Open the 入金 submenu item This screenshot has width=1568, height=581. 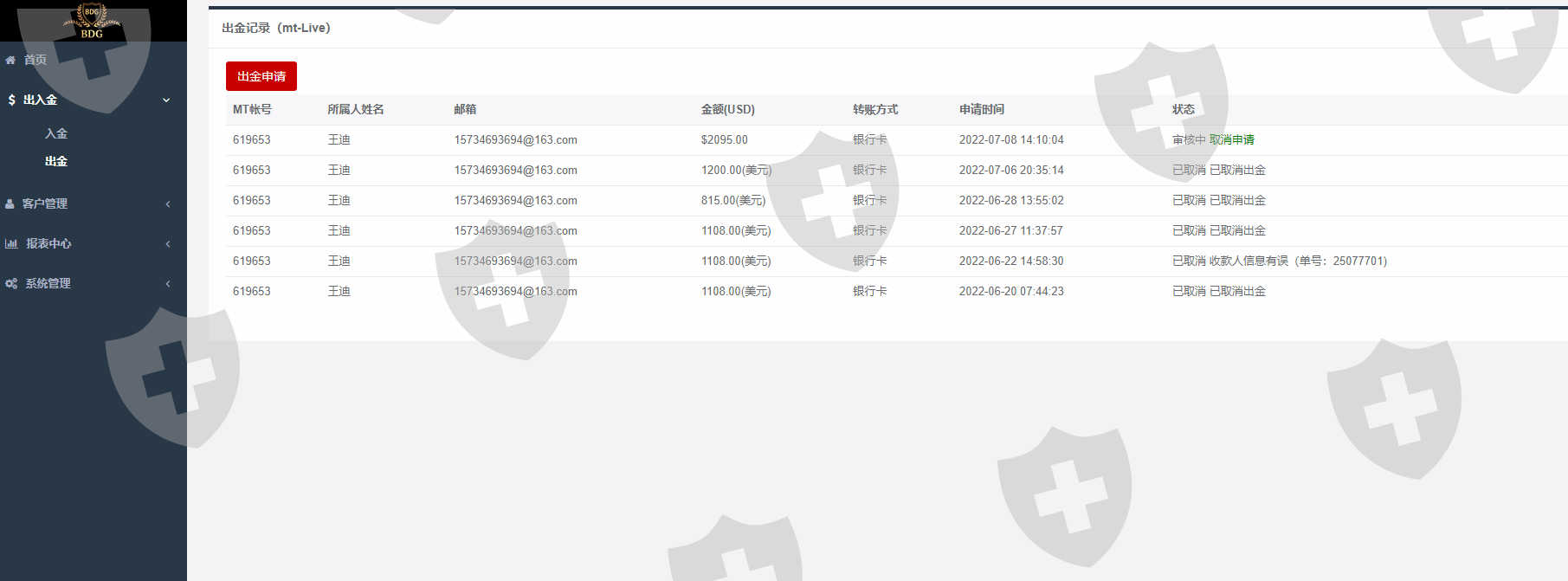(56, 133)
